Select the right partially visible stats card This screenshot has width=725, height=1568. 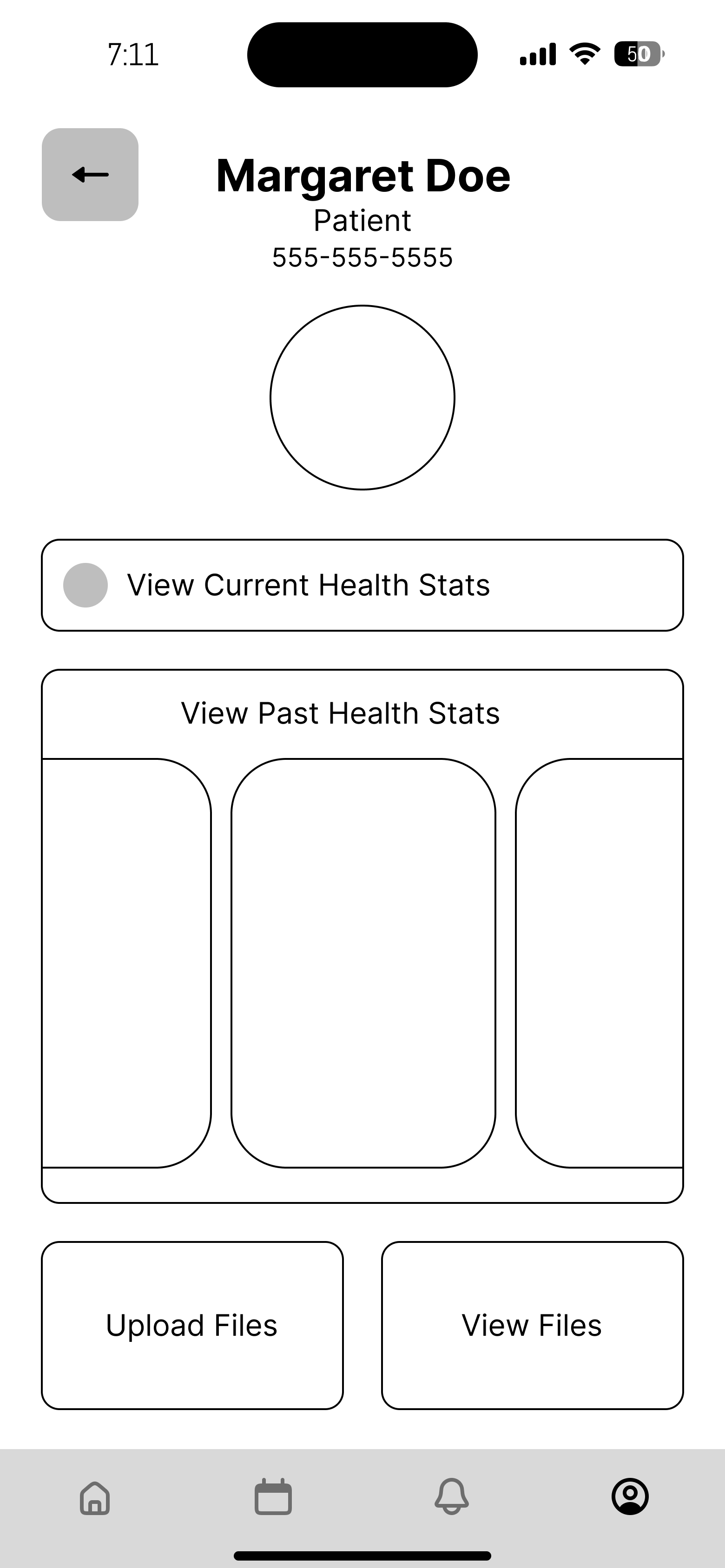[600, 963]
